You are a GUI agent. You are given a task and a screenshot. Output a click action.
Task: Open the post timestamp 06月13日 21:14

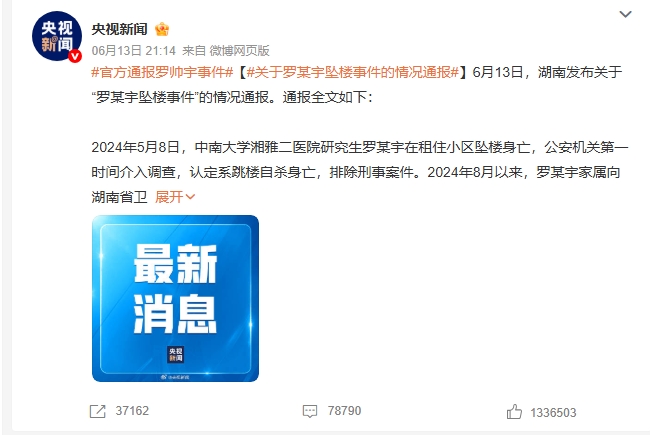pos(133,51)
